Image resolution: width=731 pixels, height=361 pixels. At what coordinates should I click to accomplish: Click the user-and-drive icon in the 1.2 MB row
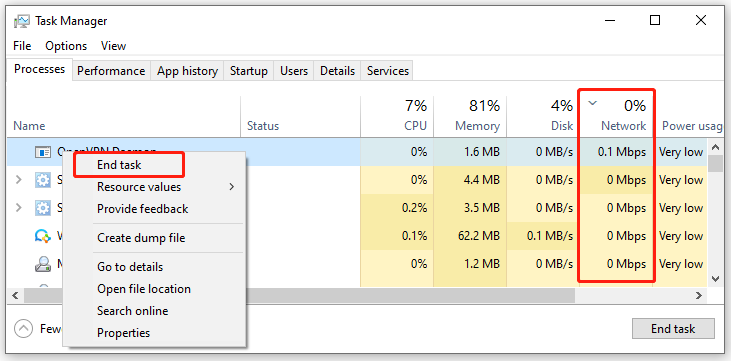click(43, 264)
